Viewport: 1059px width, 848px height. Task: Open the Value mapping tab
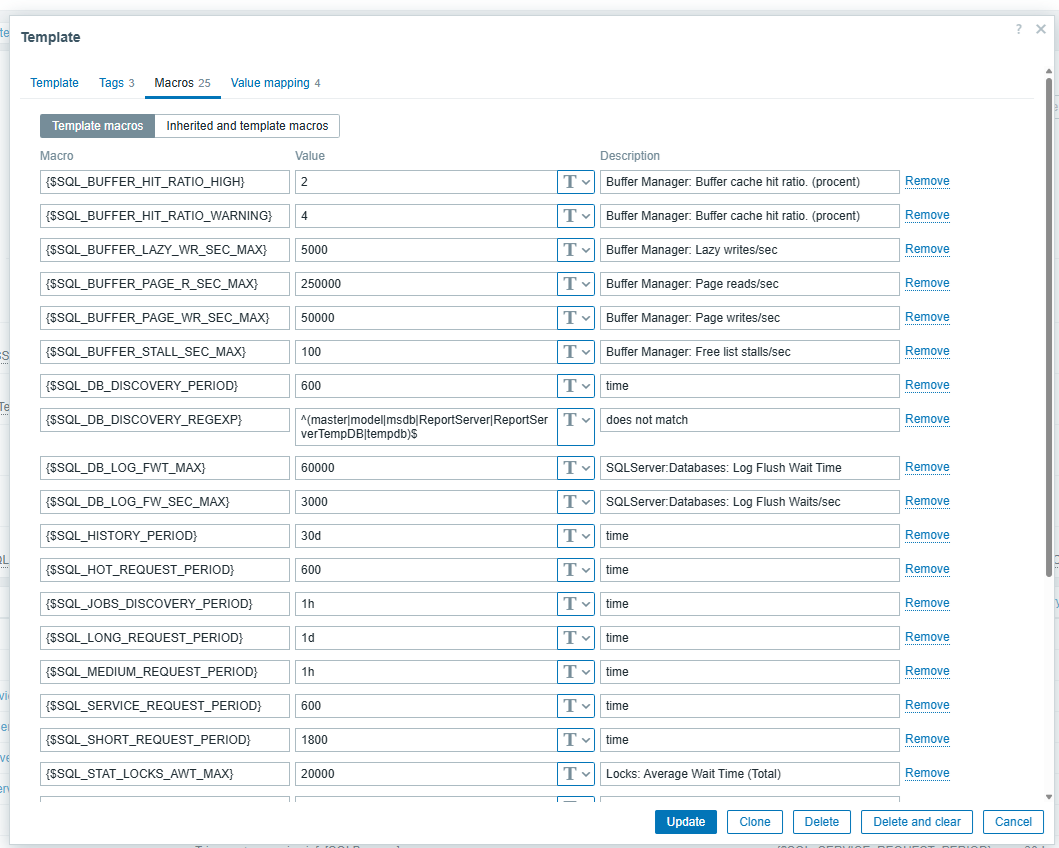point(276,82)
